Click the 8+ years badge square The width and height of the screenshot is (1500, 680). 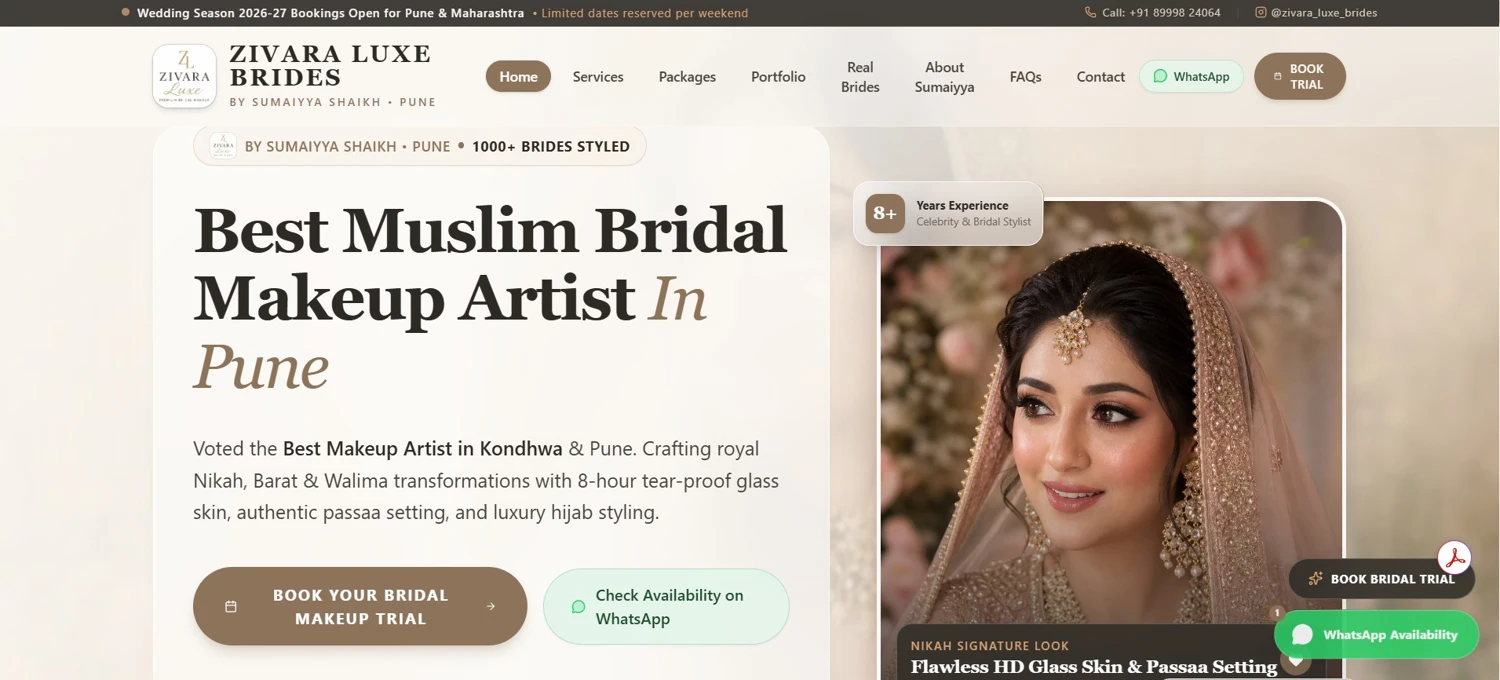tap(885, 213)
